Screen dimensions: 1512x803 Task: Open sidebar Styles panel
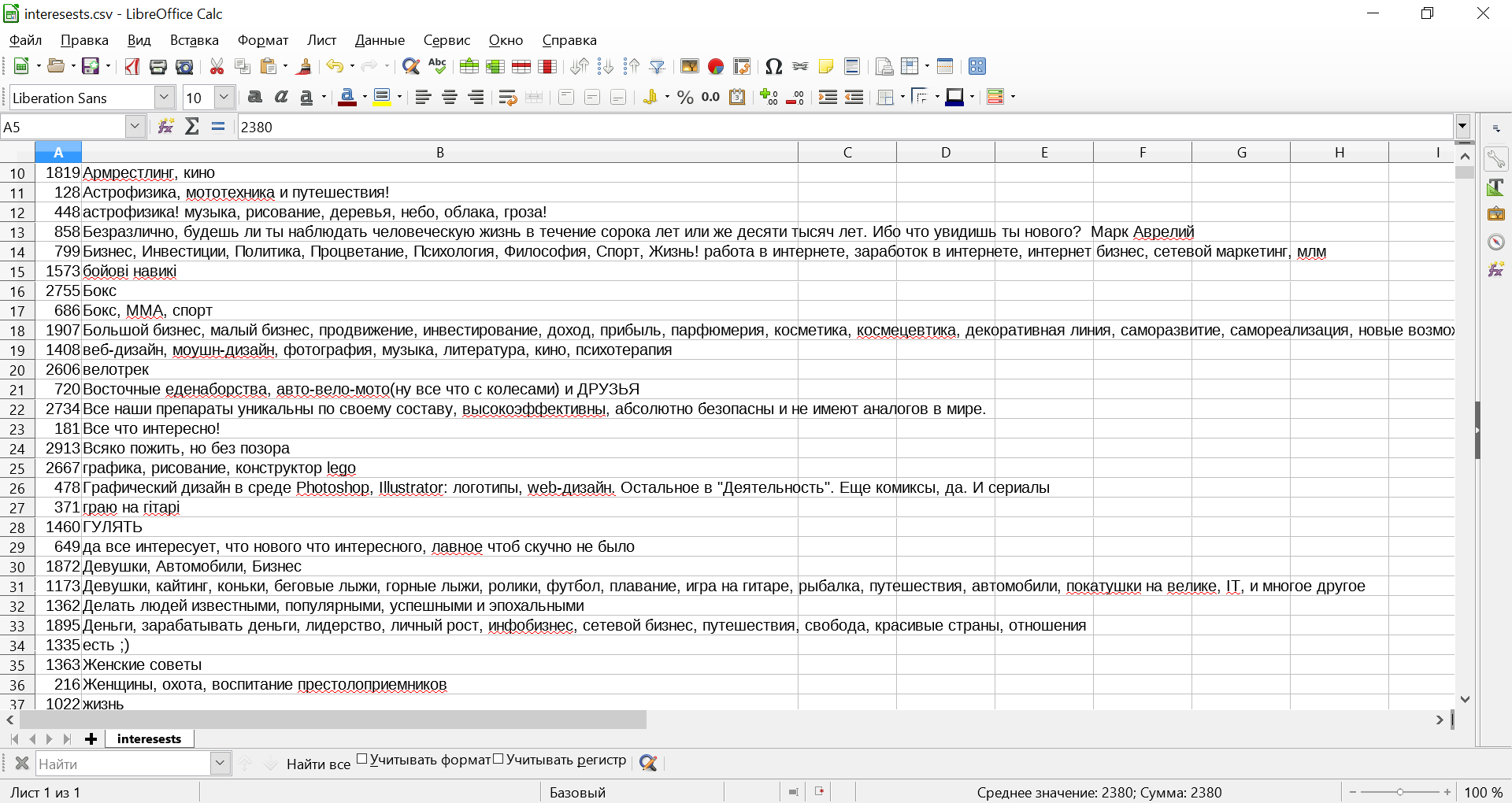pos(1496,187)
